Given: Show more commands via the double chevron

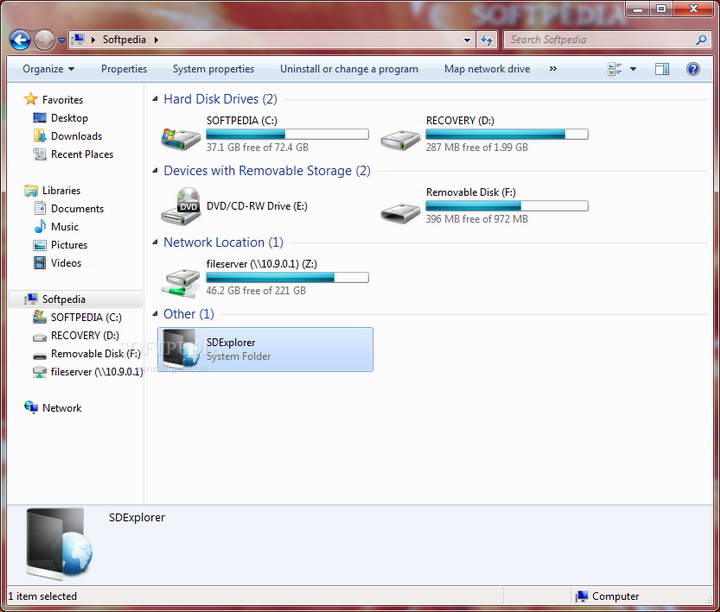Looking at the screenshot, I should (x=553, y=69).
